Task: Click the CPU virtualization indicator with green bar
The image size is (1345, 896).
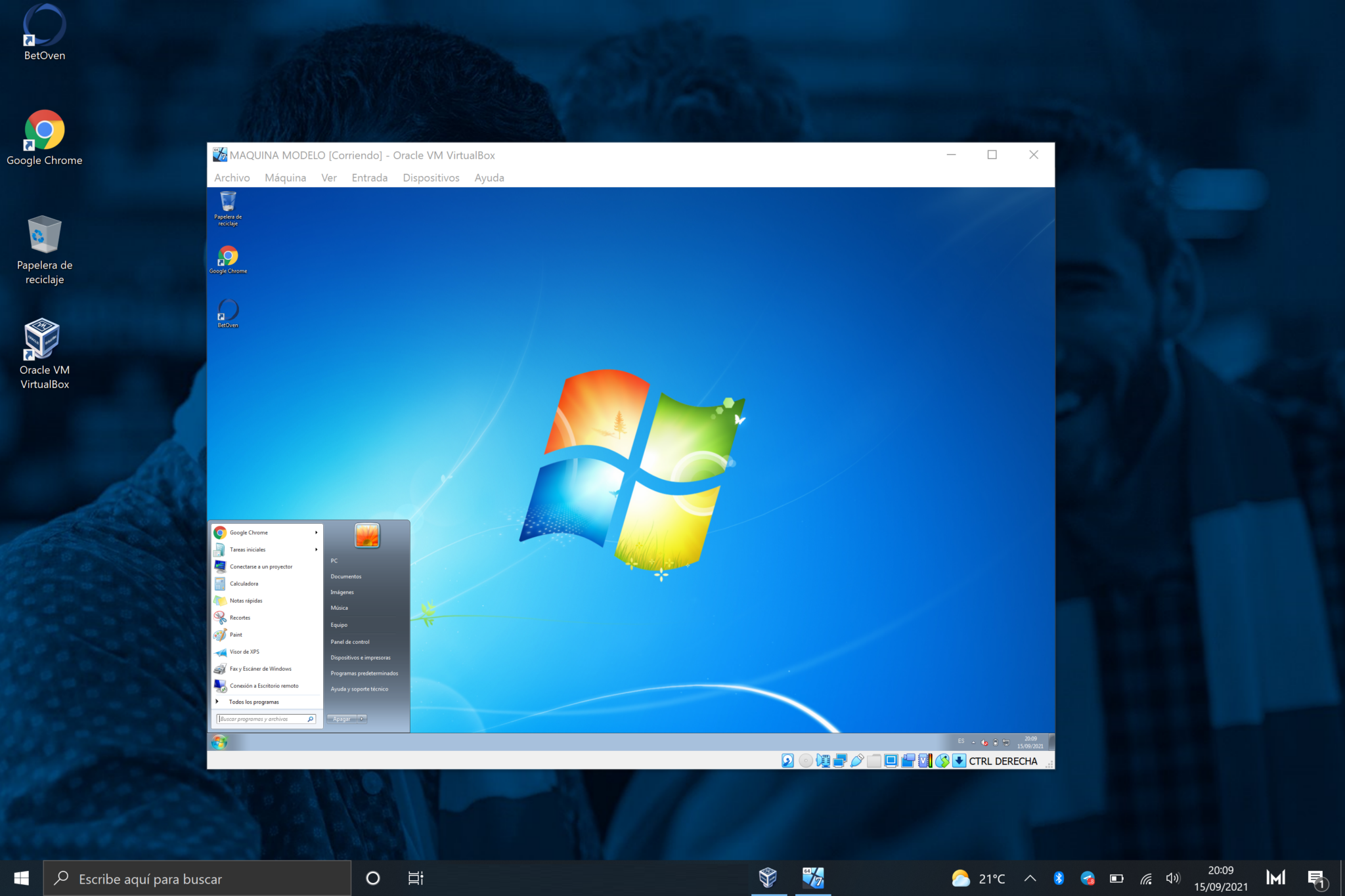Action: point(925,761)
